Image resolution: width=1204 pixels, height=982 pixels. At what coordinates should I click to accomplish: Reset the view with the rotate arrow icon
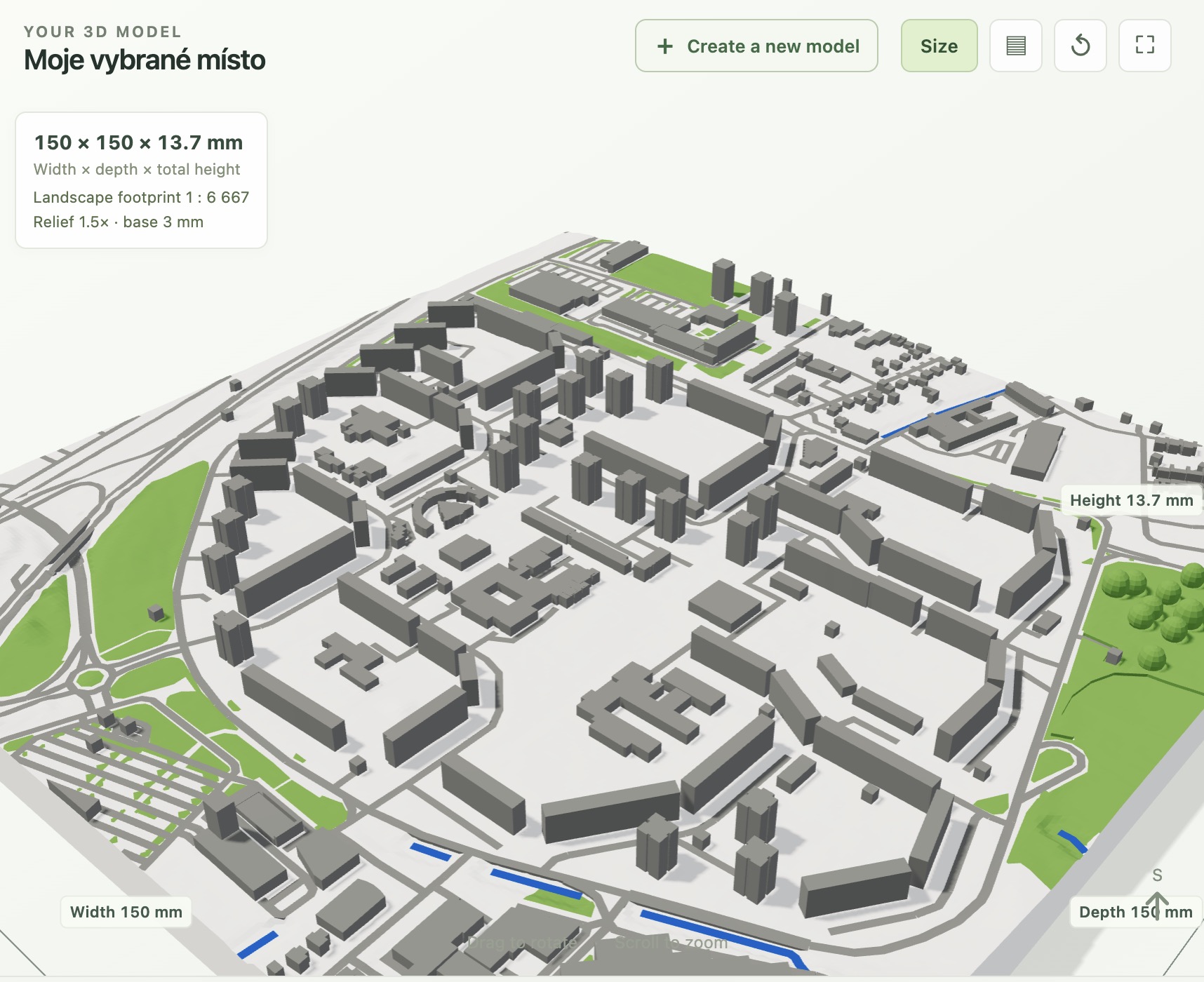(x=1081, y=46)
